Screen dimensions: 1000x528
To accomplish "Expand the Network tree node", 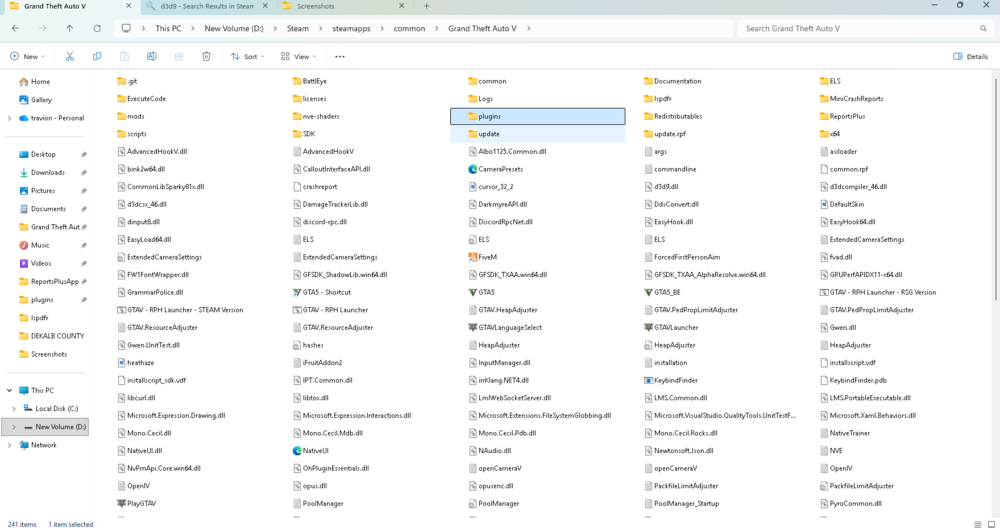I will 9,445.
